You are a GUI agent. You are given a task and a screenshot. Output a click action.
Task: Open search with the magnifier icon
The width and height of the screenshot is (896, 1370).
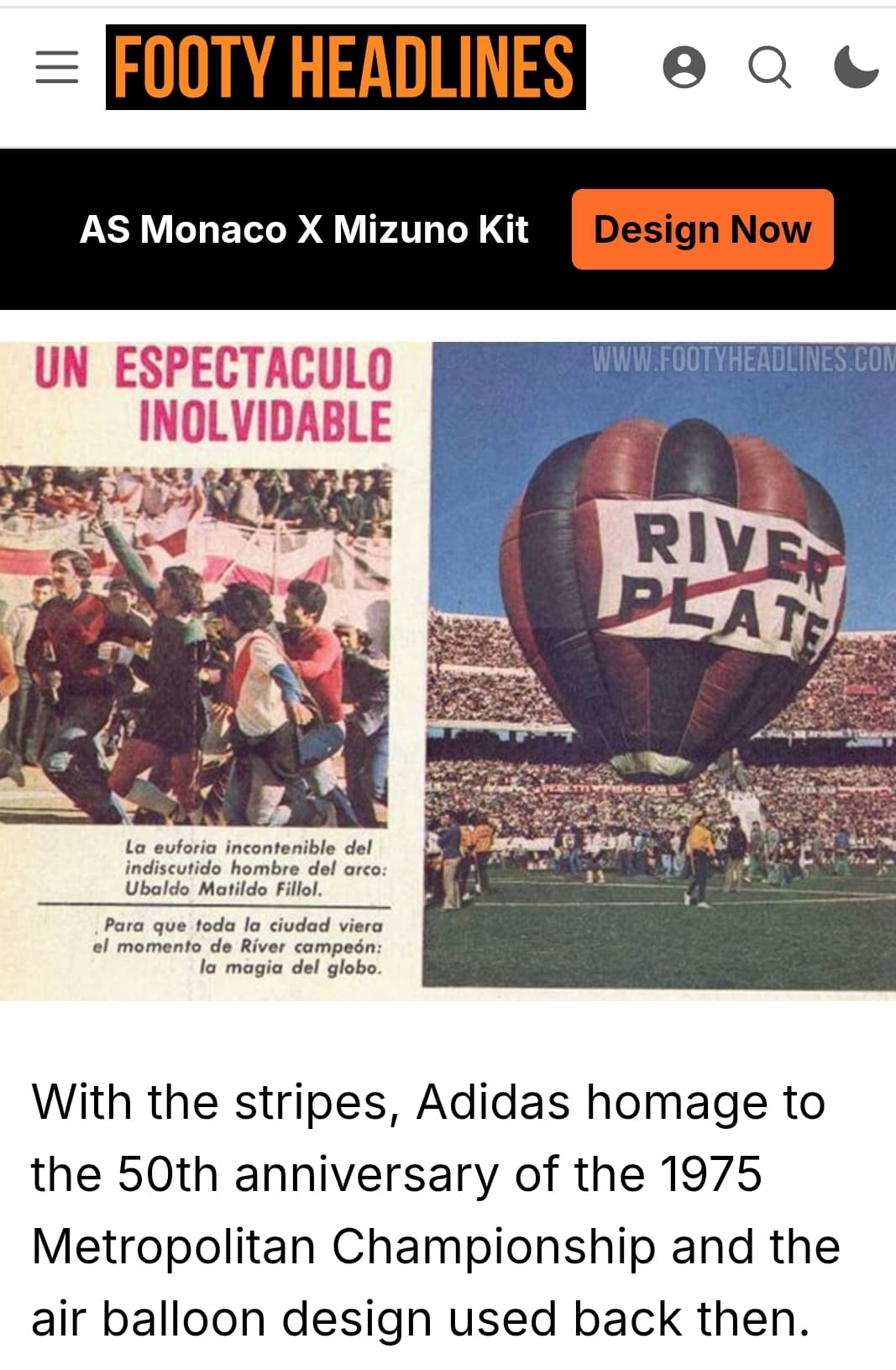(770, 67)
